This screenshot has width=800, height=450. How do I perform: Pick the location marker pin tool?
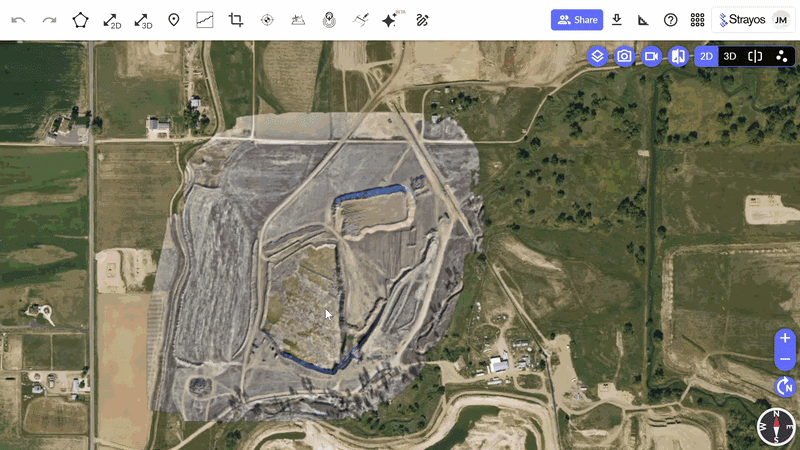[x=174, y=20]
